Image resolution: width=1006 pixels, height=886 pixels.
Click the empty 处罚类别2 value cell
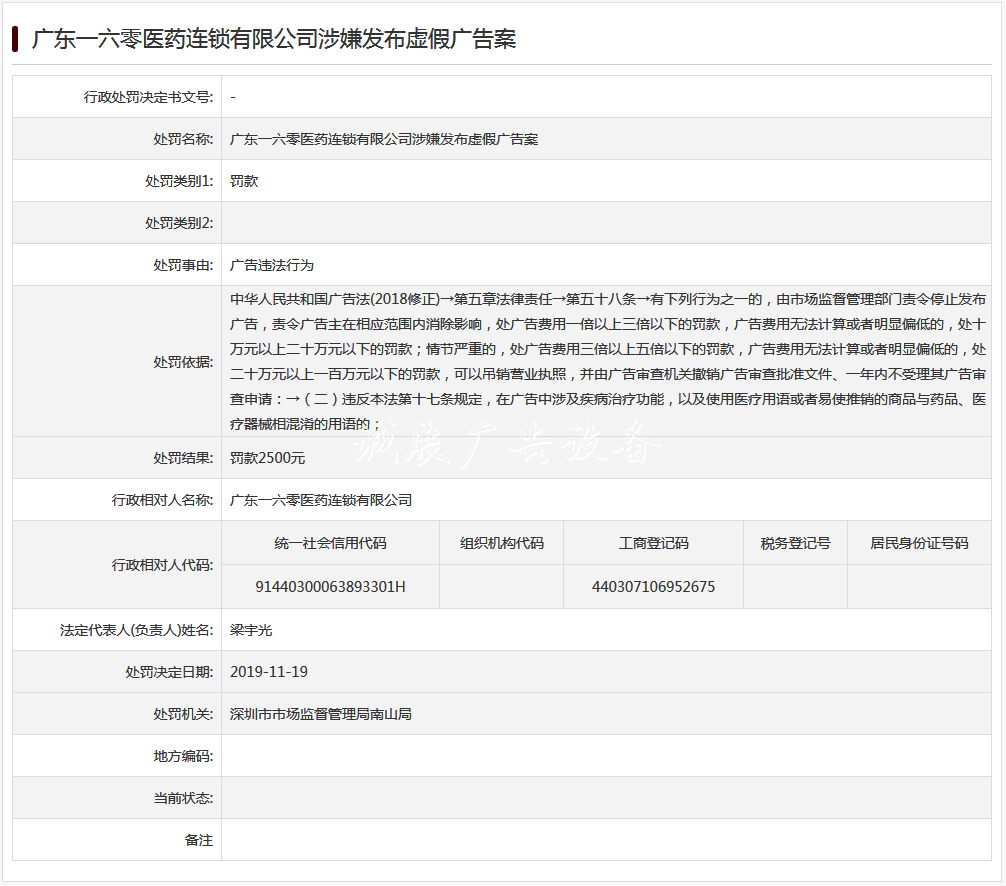[x=606, y=223]
